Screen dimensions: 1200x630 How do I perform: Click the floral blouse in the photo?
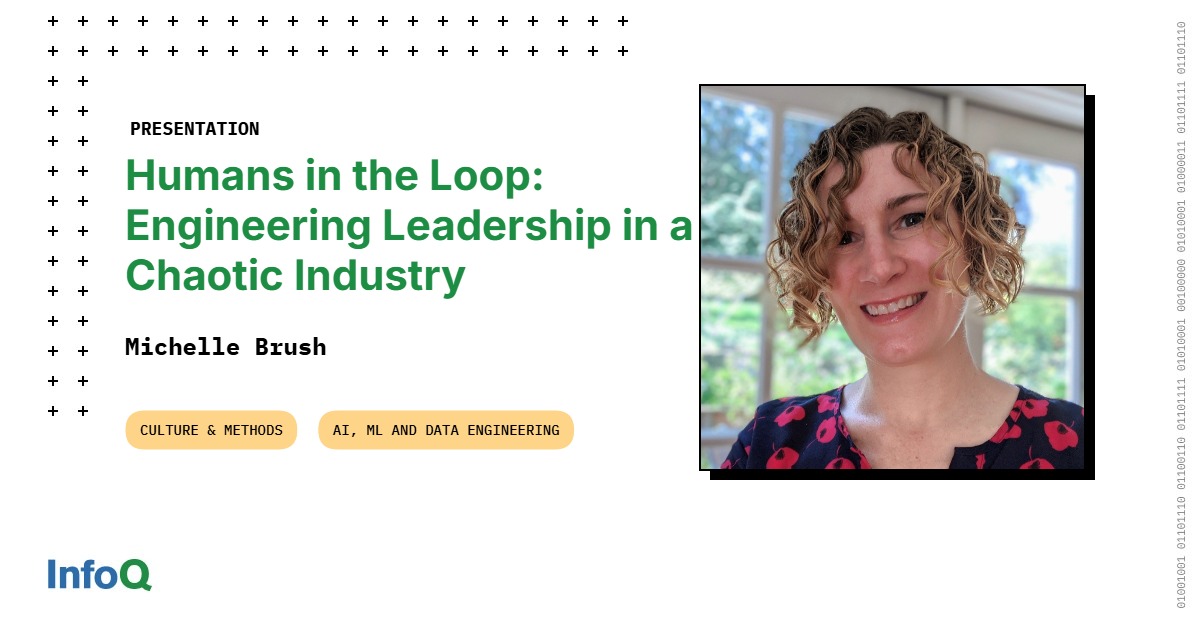(x=900, y=435)
